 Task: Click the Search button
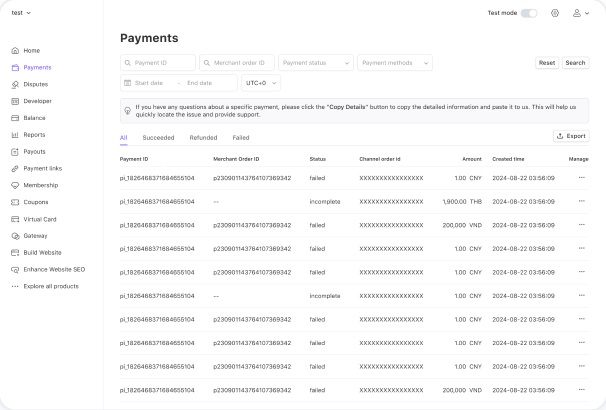pyautogui.click(x=575, y=63)
